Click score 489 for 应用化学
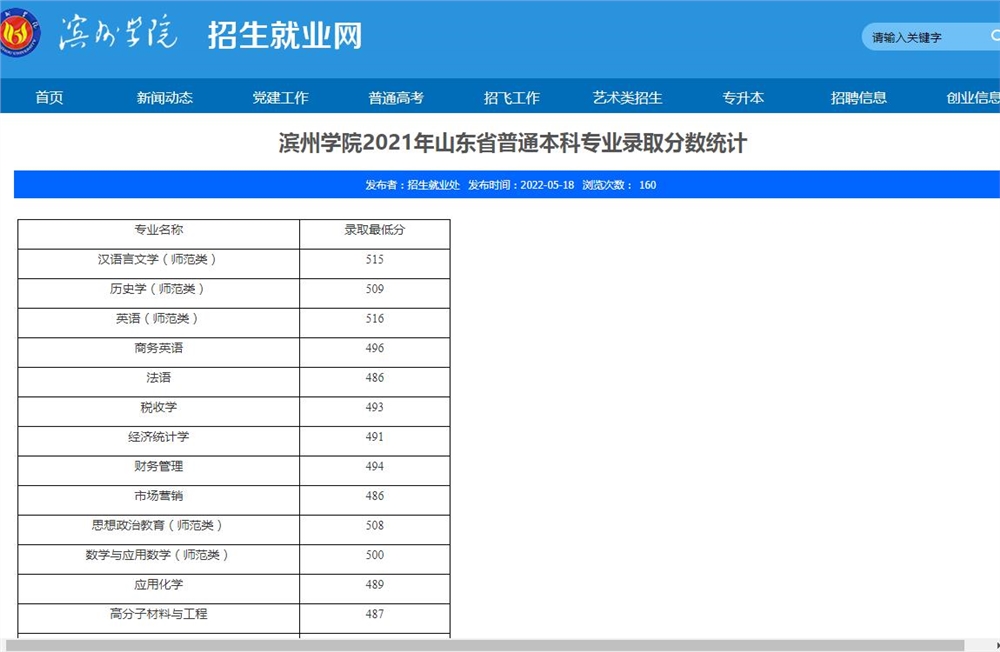 [x=374, y=584]
